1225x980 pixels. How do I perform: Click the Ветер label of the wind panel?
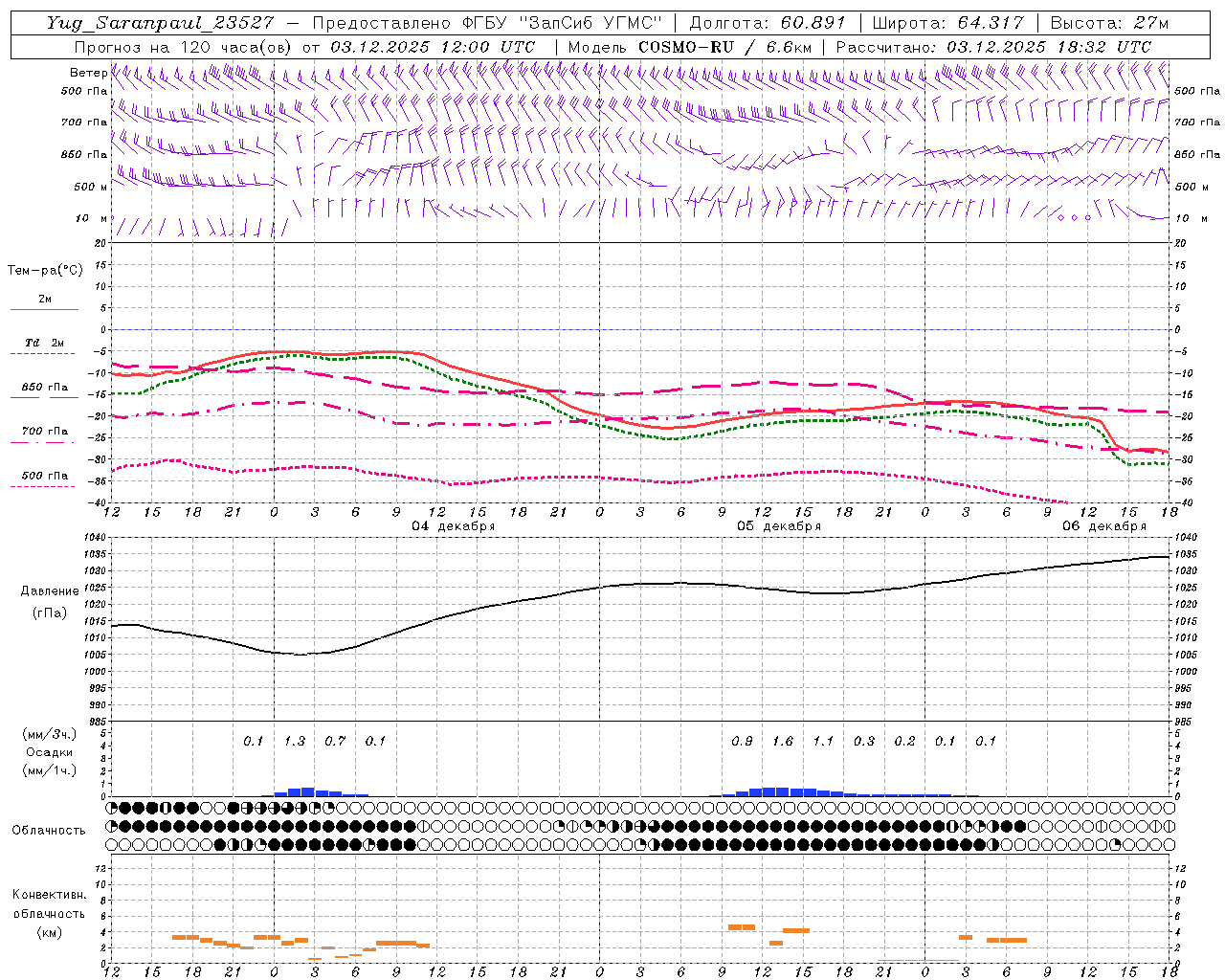[x=88, y=73]
